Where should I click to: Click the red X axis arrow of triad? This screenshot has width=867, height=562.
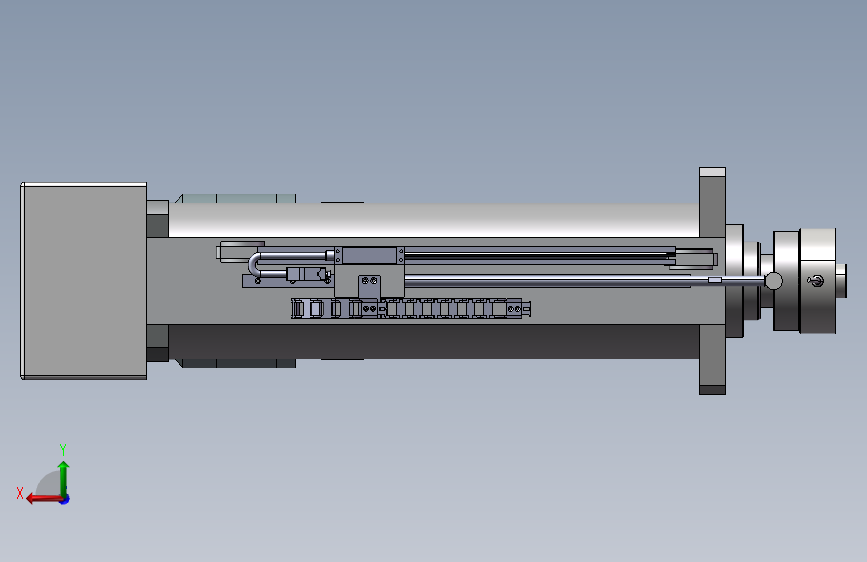(44, 499)
